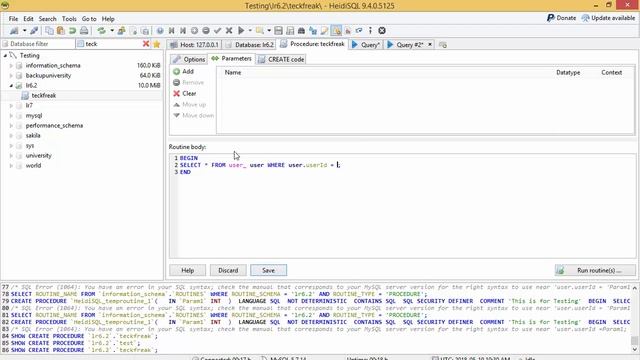
Task: Click the Run routine(s) button
Action: (x=595, y=270)
